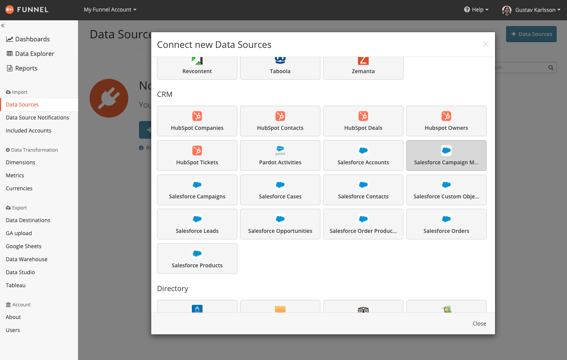Select the HubSpot Companies data source tile
The image size is (567, 360).
[197, 121]
